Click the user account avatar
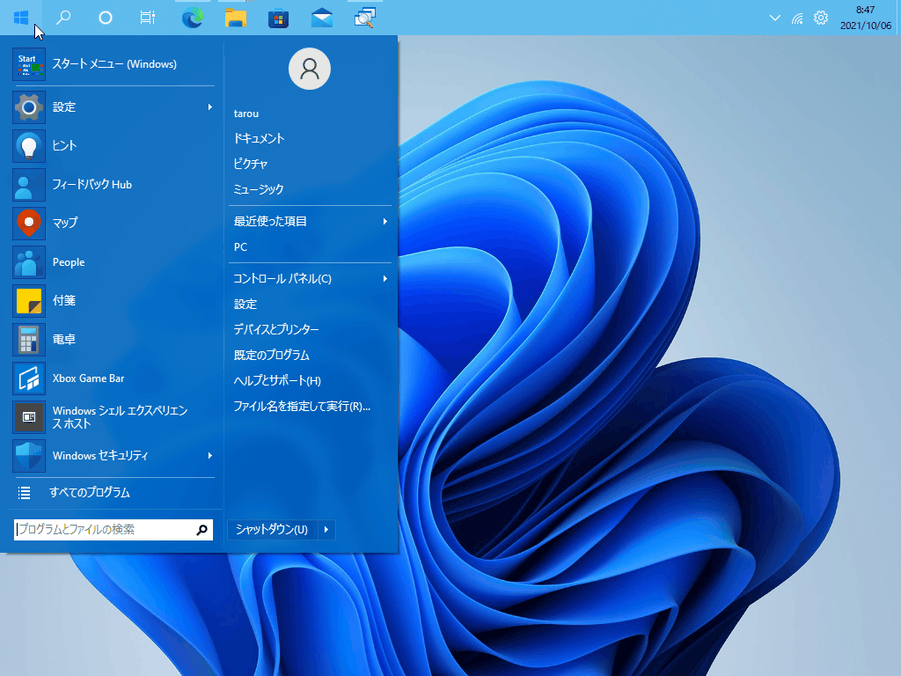 (x=309, y=69)
